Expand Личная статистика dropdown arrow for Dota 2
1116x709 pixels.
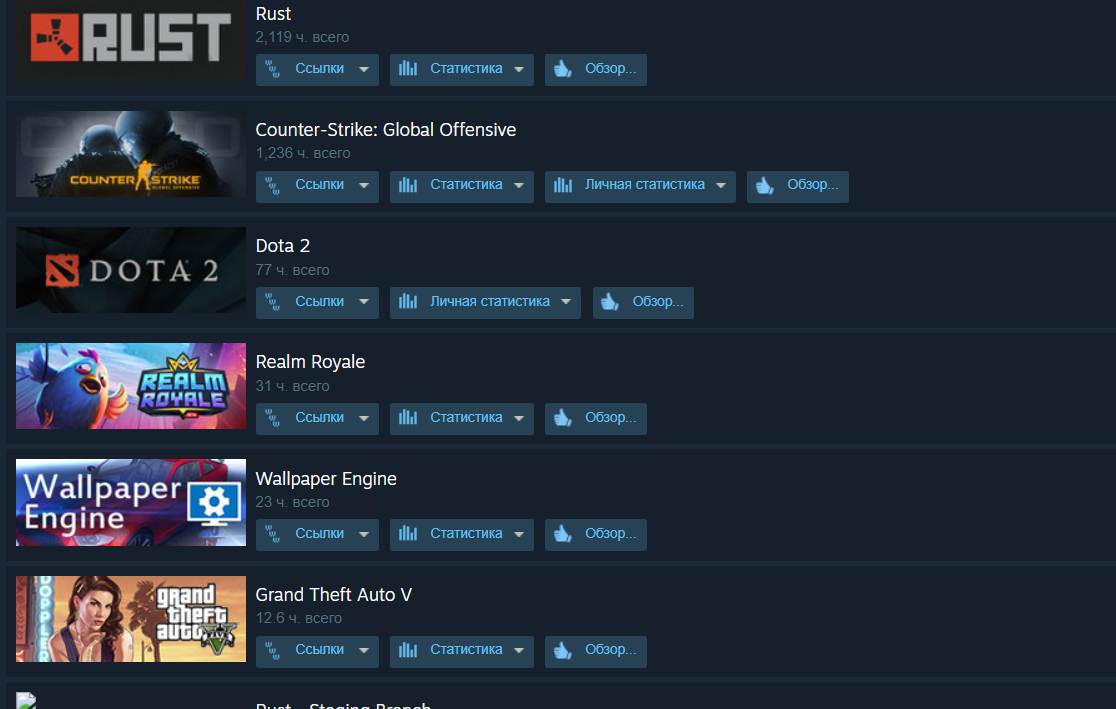(566, 302)
